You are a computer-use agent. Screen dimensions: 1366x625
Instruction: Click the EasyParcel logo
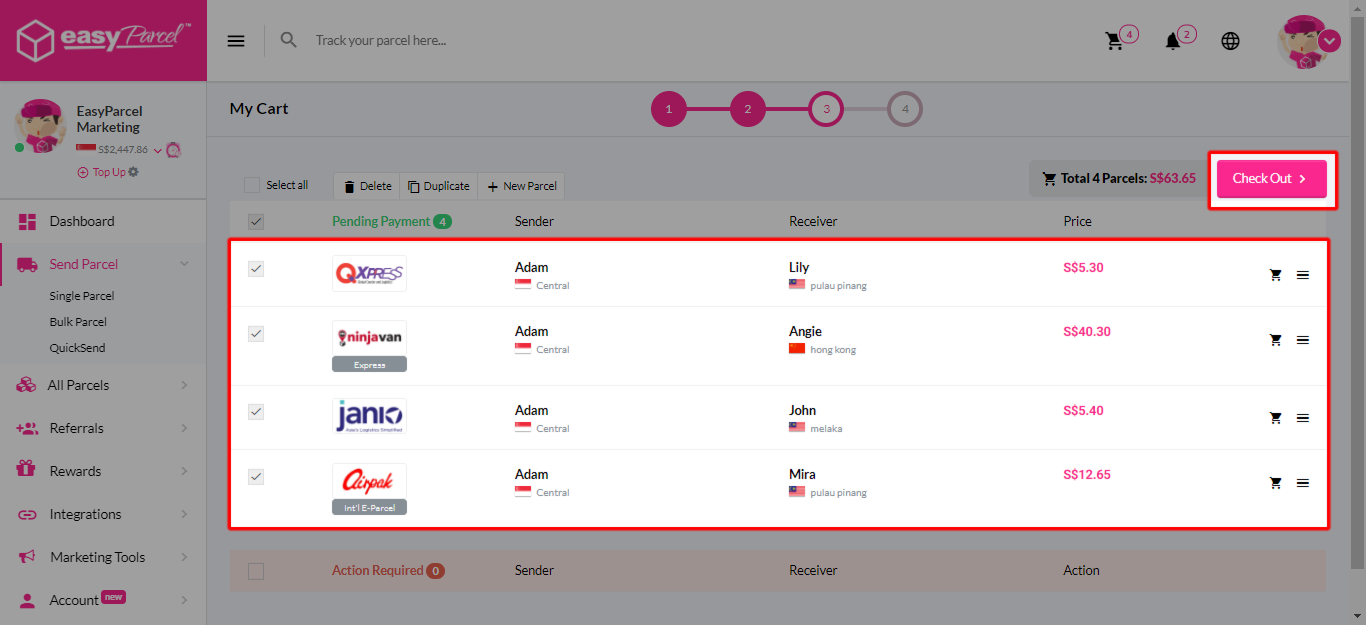click(x=103, y=40)
